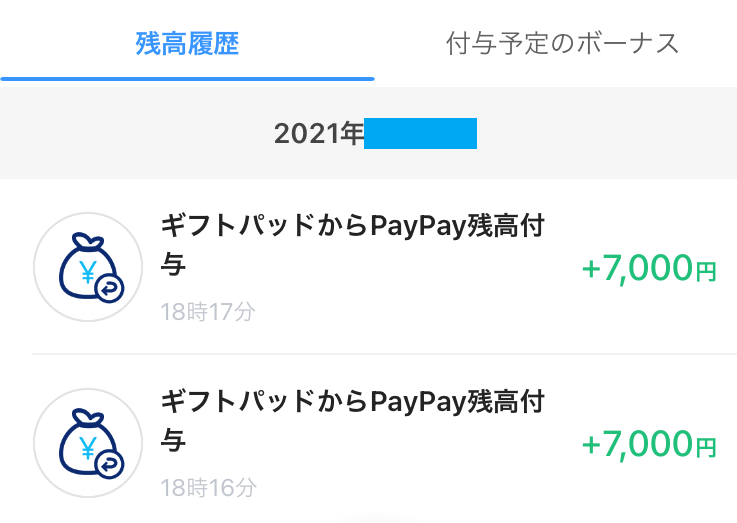The image size is (737, 523).
Task: Click the gray date section band
Action: 368,133
